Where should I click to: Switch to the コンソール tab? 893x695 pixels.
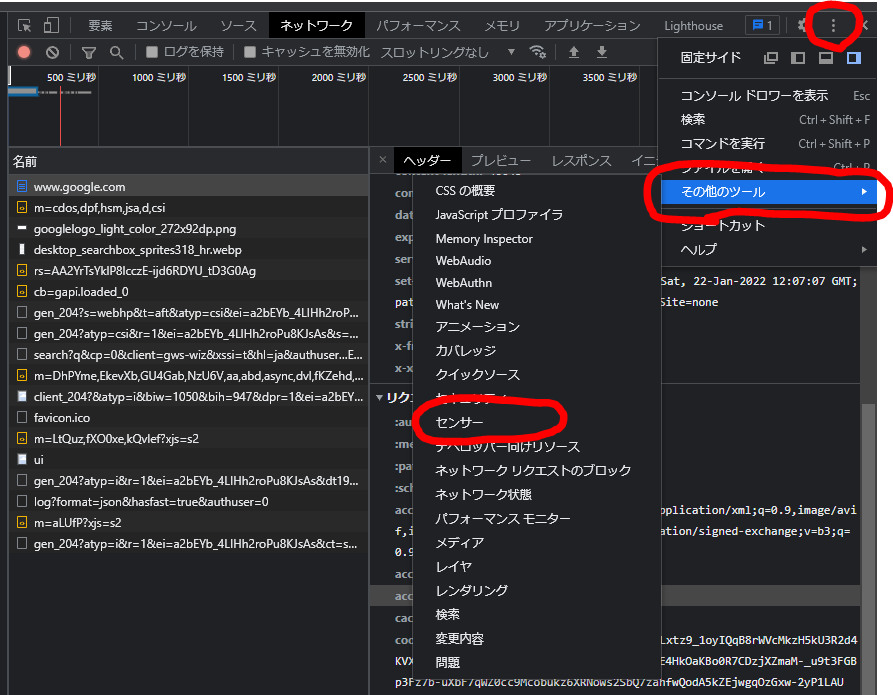(x=166, y=26)
